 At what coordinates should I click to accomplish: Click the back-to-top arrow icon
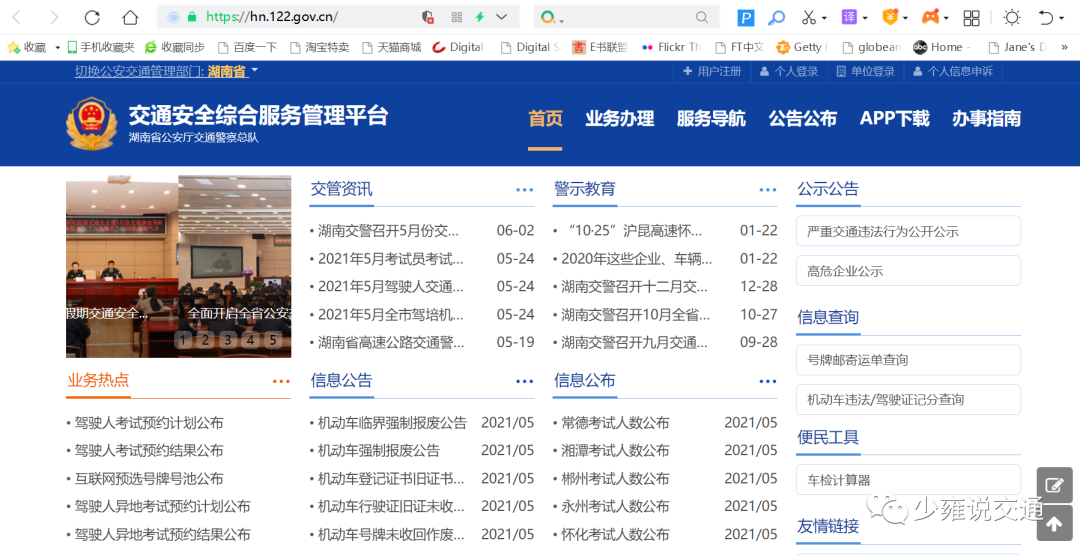coord(1055,523)
